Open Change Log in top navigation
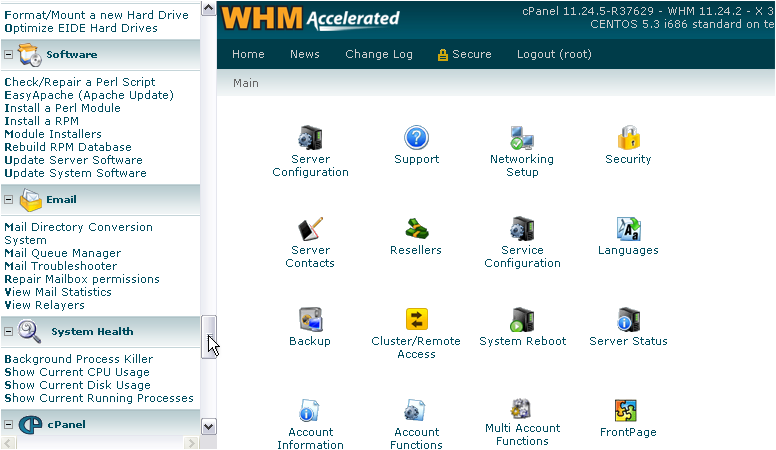The width and height of the screenshot is (776, 450). 379,54
